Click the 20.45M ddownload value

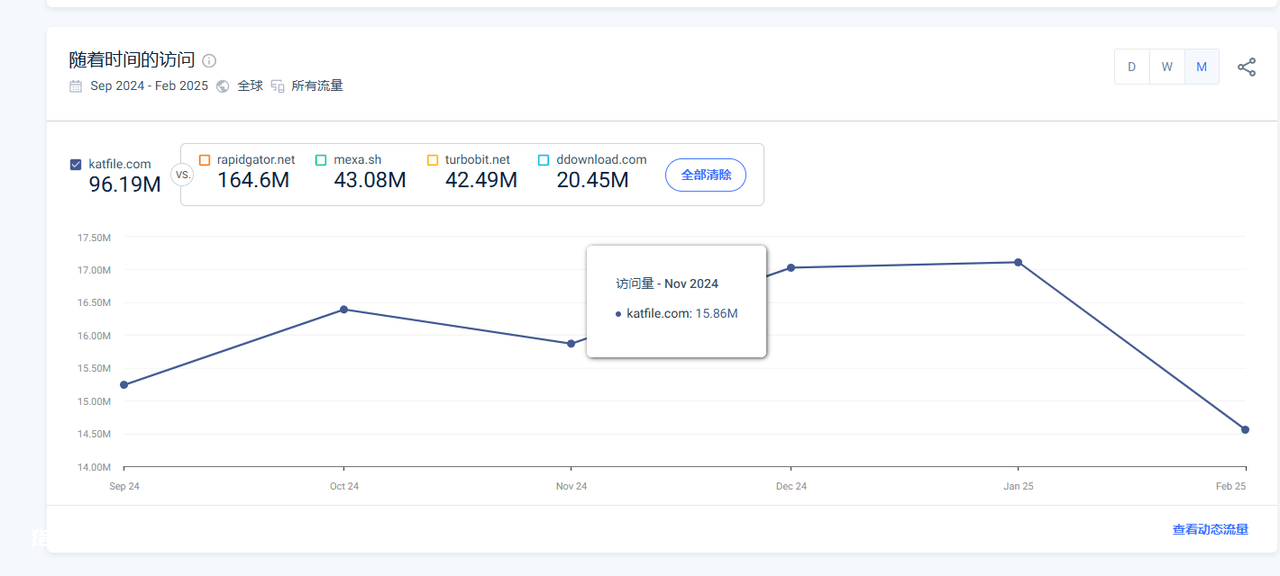click(593, 180)
